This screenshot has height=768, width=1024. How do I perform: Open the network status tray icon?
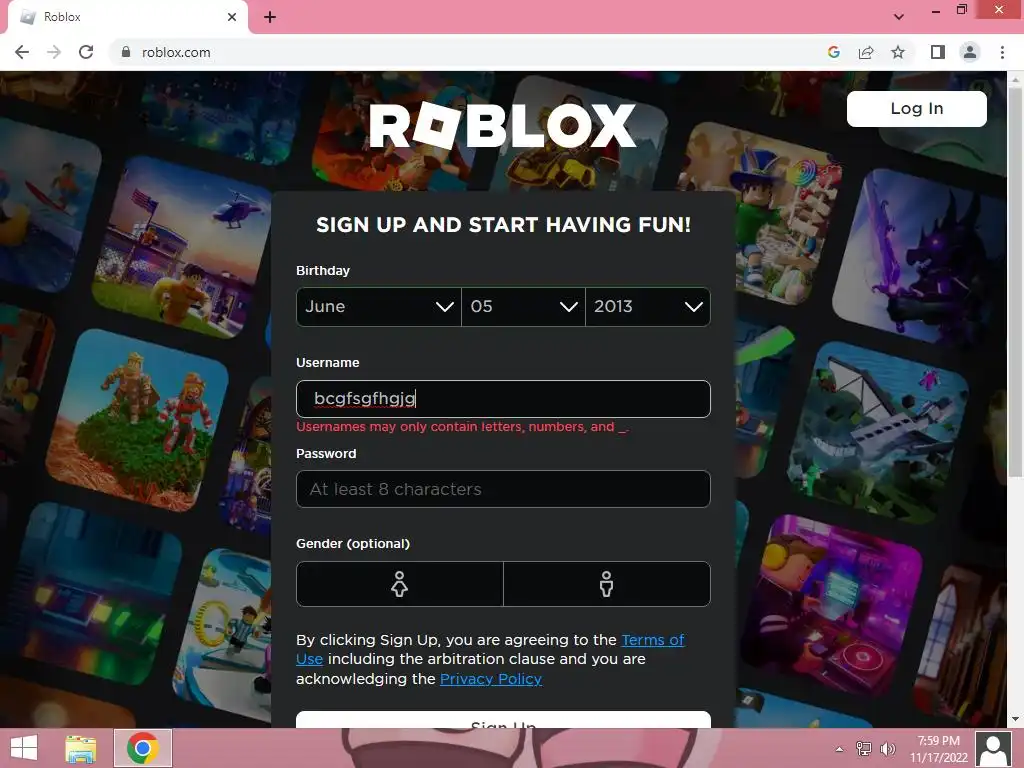click(863, 749)
